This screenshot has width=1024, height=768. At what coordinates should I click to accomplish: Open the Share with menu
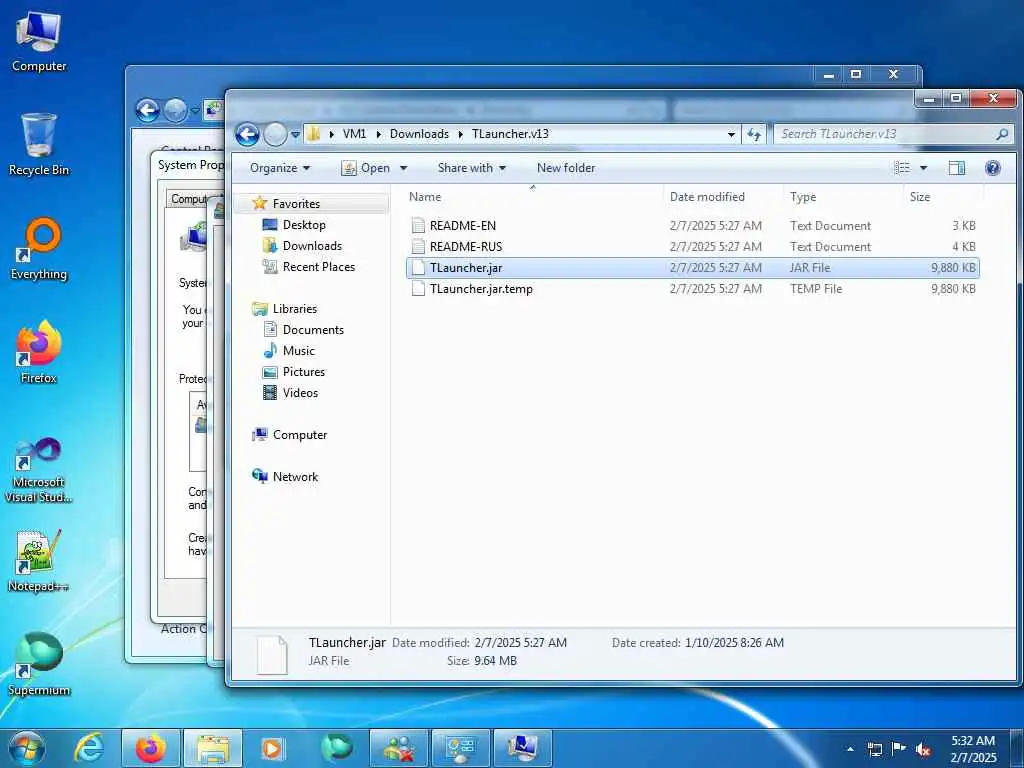point(472,168)
